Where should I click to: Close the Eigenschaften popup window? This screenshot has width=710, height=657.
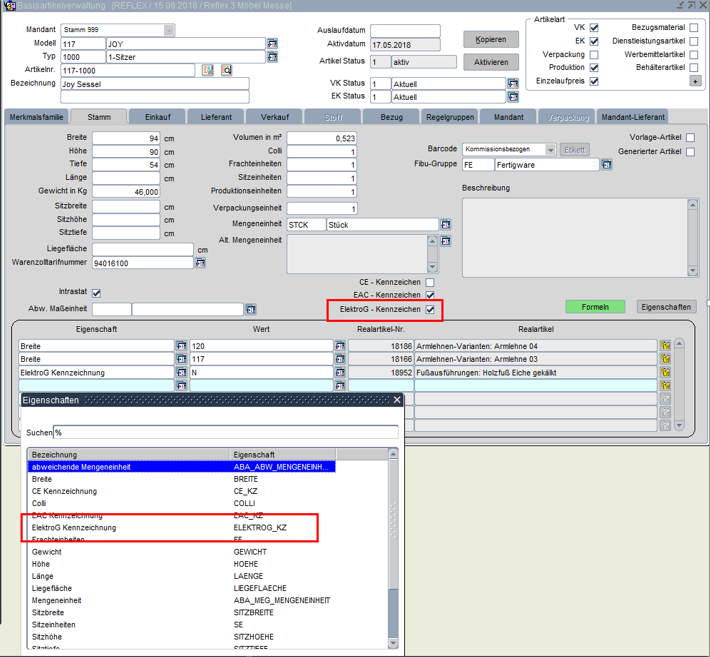(397, 400)
